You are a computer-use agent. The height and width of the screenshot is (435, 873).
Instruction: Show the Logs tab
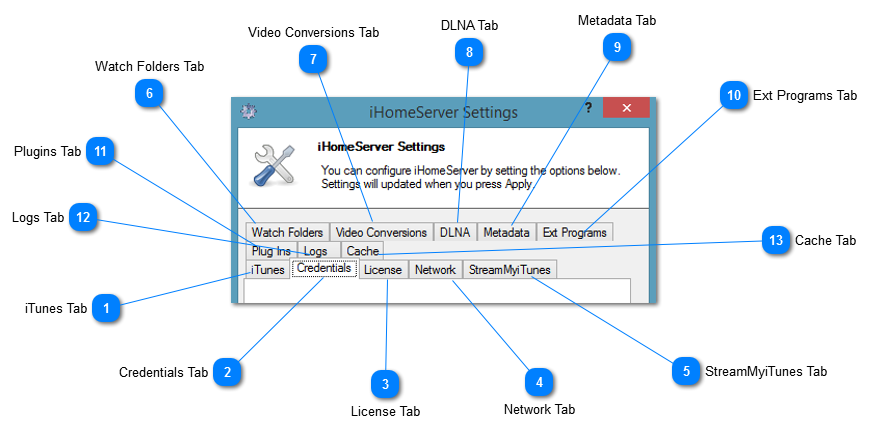pyautogui.click(x=319, y=251)
